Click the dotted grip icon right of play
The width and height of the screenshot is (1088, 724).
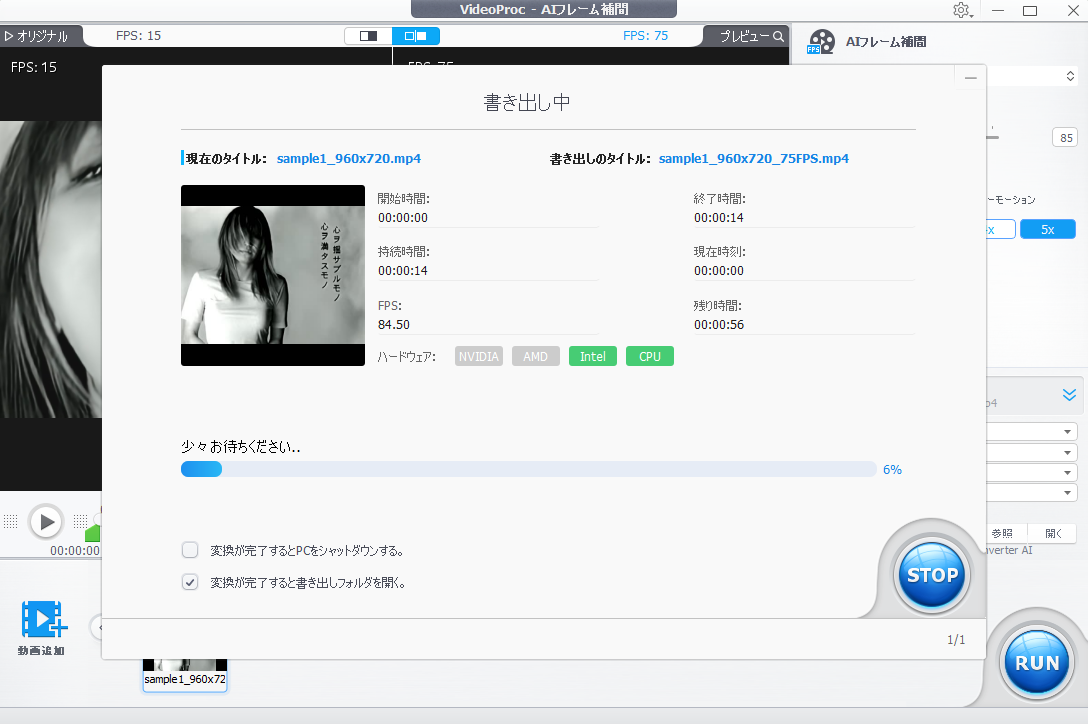pyautogui.click(x=80, y=521)
